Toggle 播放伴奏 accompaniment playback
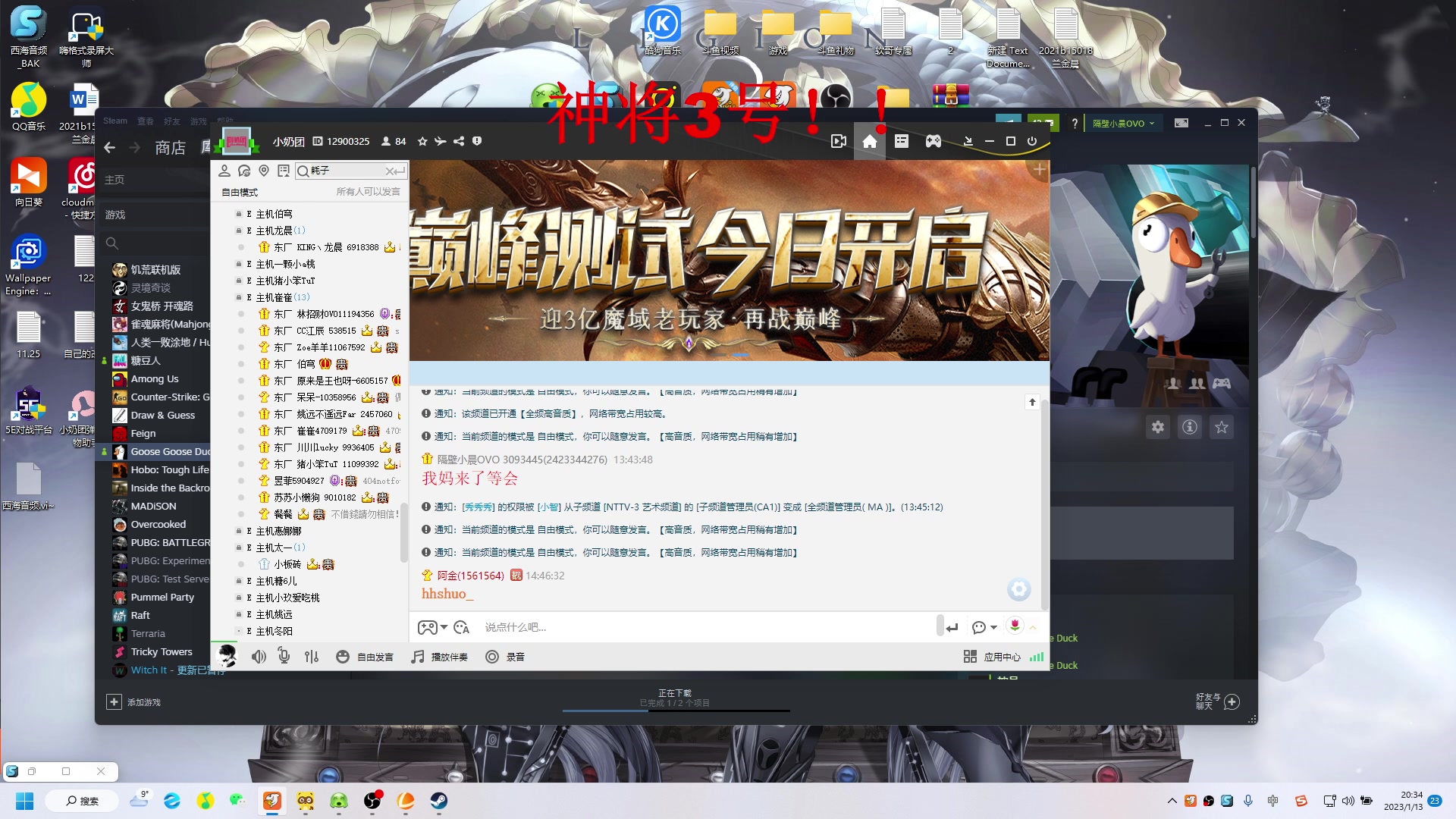Screen dimensions: 1456x819 [x=440, y=657]
